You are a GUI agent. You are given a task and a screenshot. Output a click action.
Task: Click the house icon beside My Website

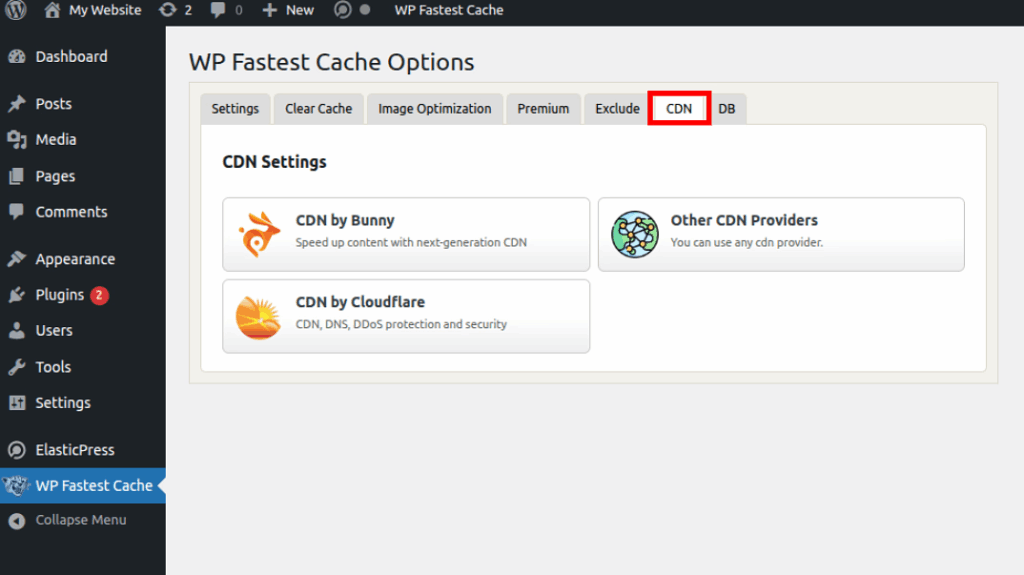[52, 10]
